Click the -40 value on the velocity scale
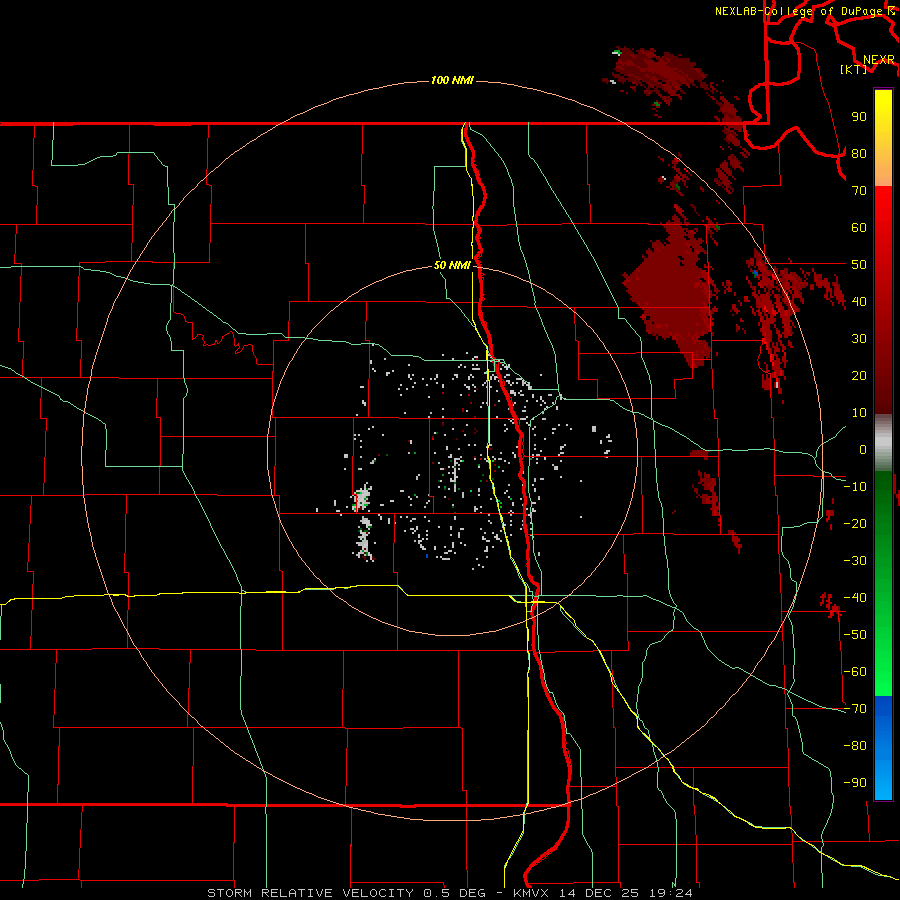Screen dimensions: 900x900 point(855,598)
